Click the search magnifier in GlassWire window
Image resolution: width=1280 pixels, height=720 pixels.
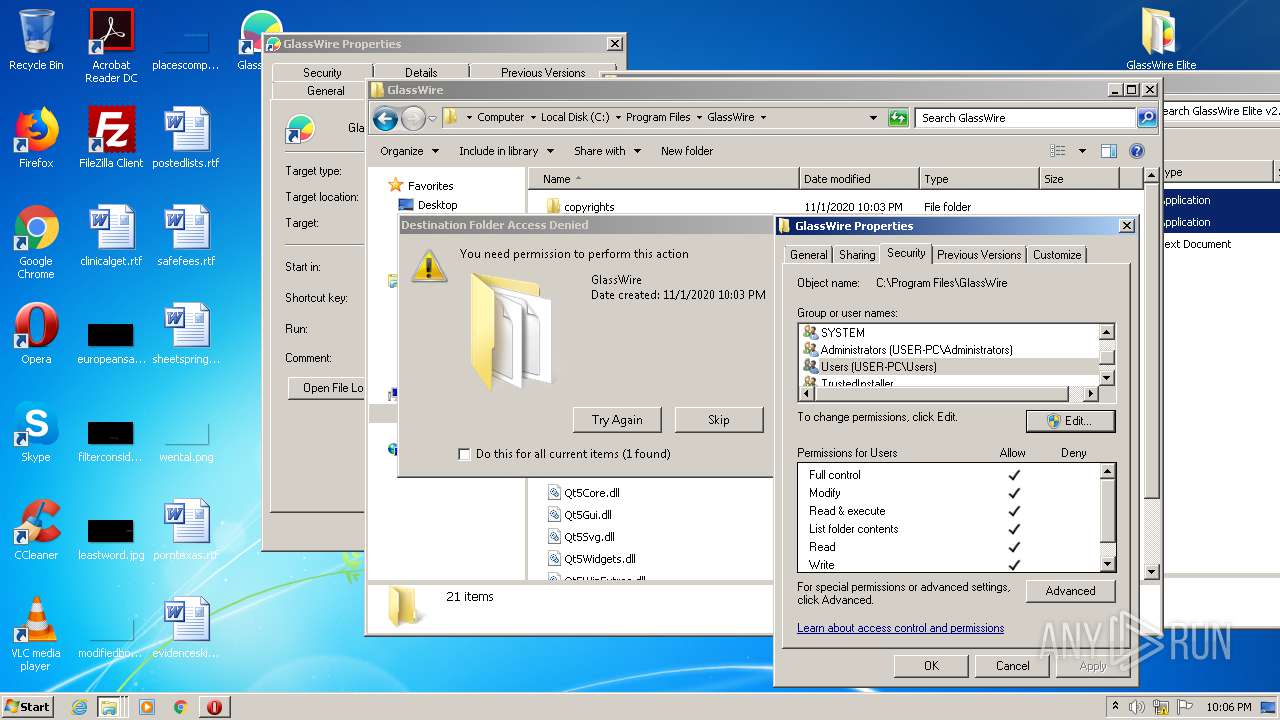1147,118
